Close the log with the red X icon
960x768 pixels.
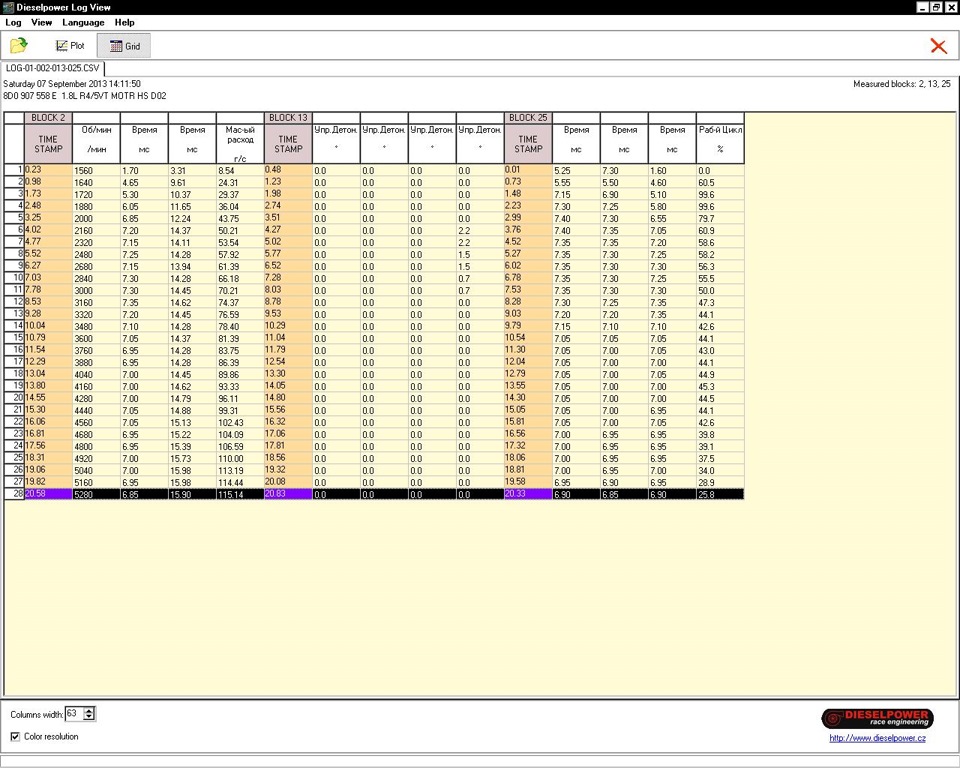tap(938, 46)
